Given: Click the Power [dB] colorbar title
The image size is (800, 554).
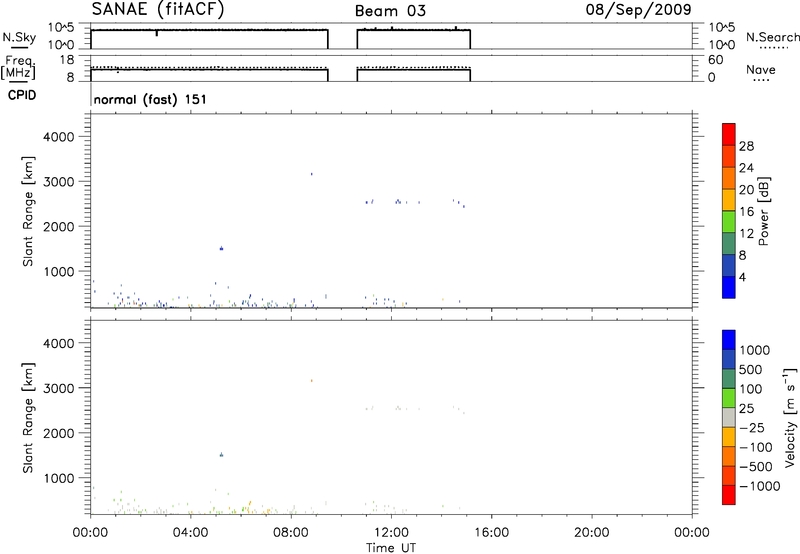Looking at the screenshot, I should click(763, 211).
